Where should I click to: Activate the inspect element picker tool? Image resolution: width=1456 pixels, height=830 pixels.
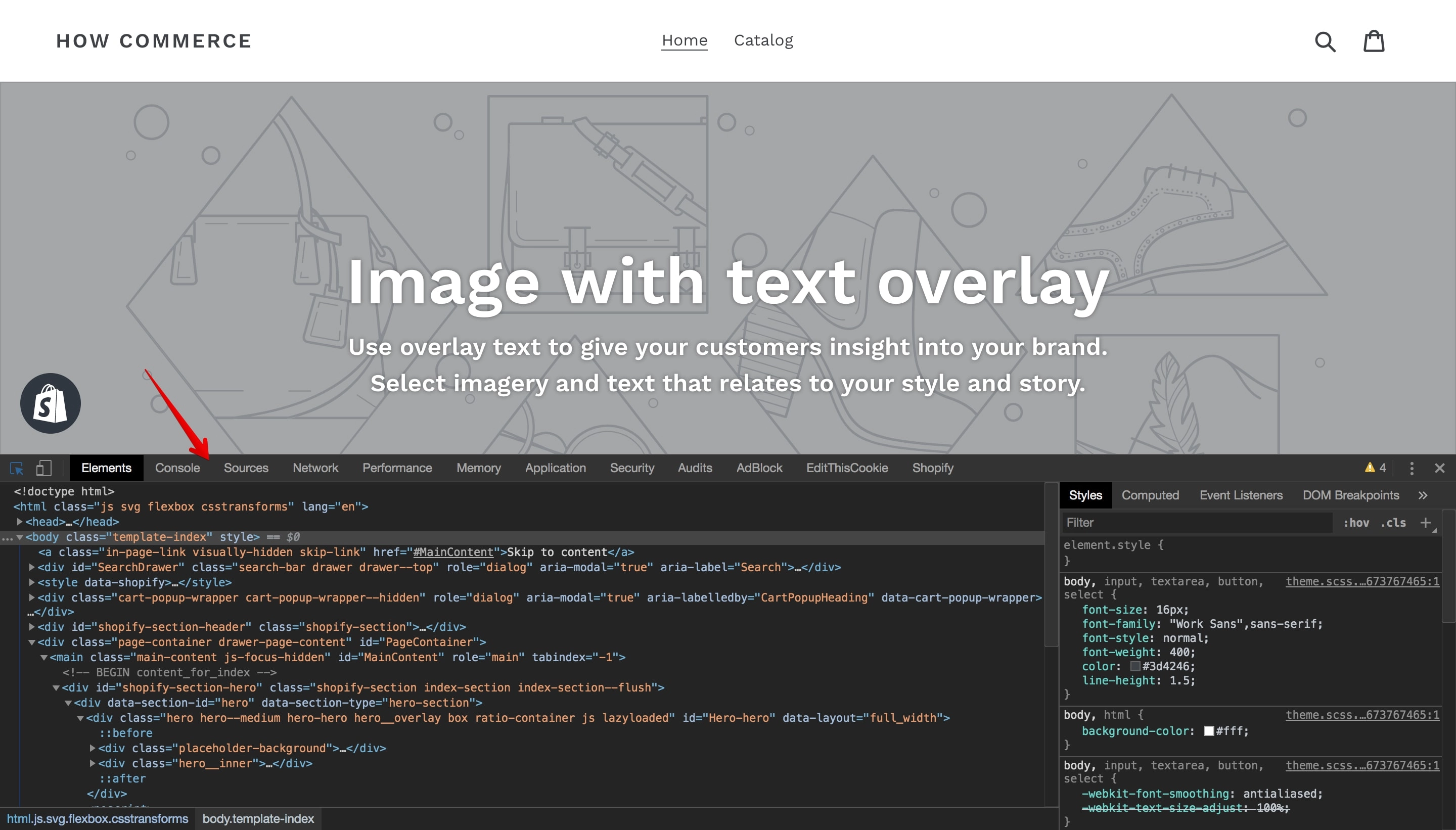(x=17, y=468)
